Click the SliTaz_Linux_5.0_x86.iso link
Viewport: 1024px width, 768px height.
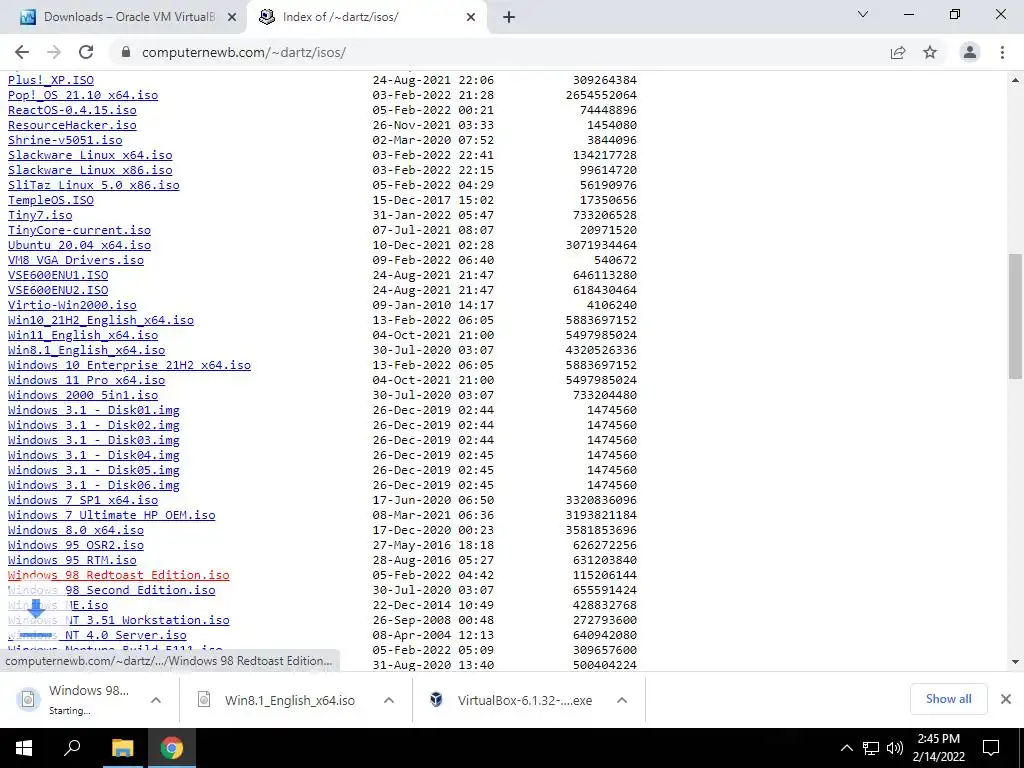tap(94, 185)
